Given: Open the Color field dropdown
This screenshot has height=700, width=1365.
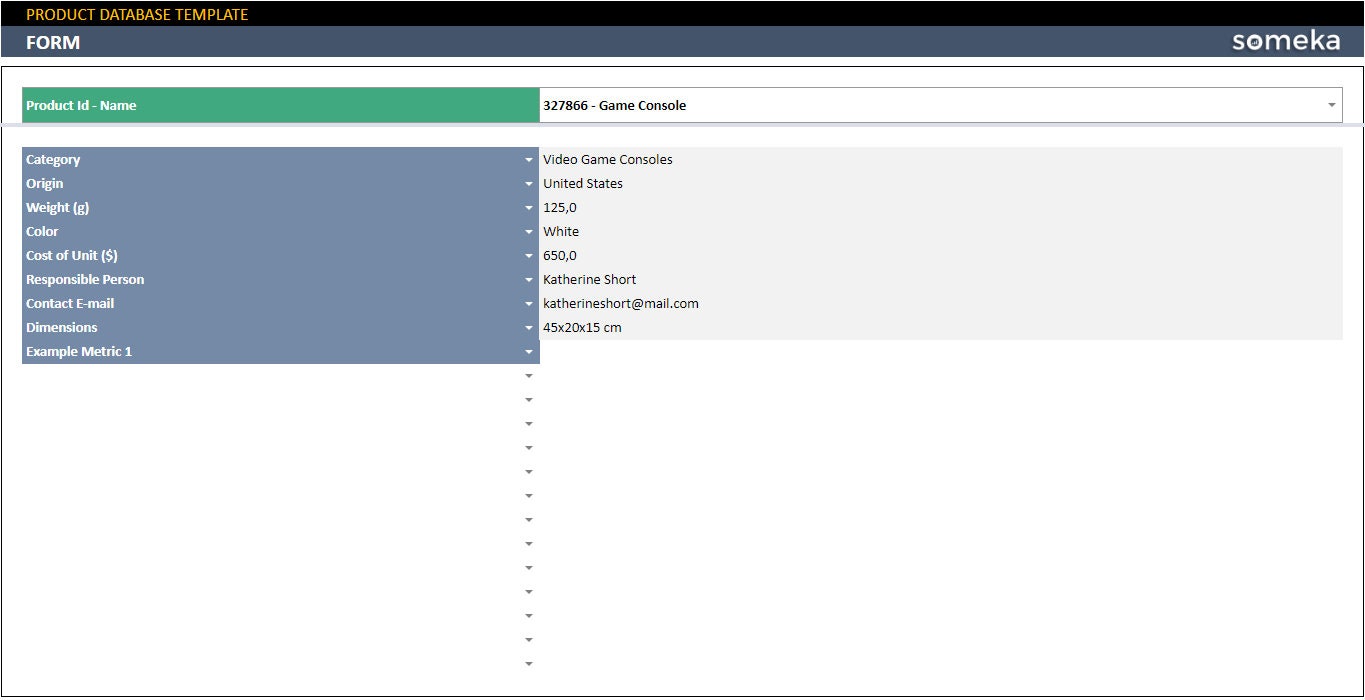Looking at the screenshot, I should [529, 231].
